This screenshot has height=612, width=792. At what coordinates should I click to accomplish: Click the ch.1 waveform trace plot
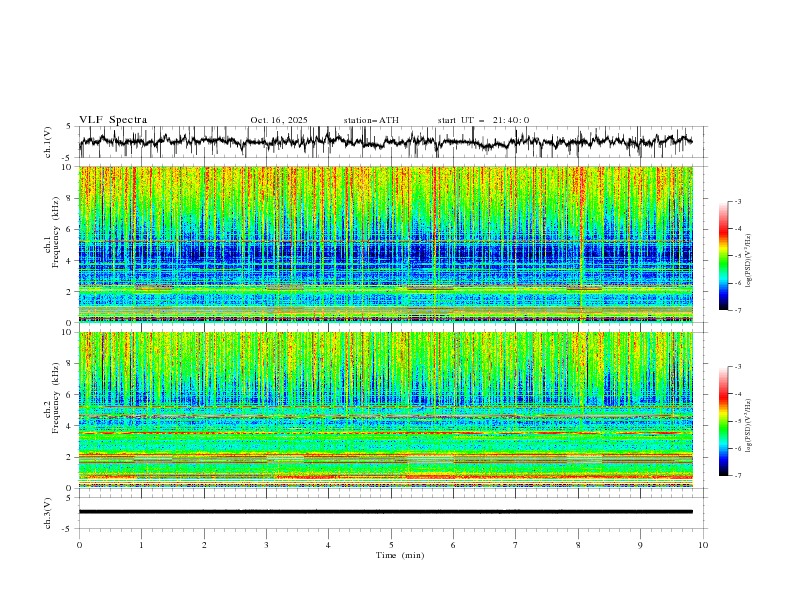[386, 142]
